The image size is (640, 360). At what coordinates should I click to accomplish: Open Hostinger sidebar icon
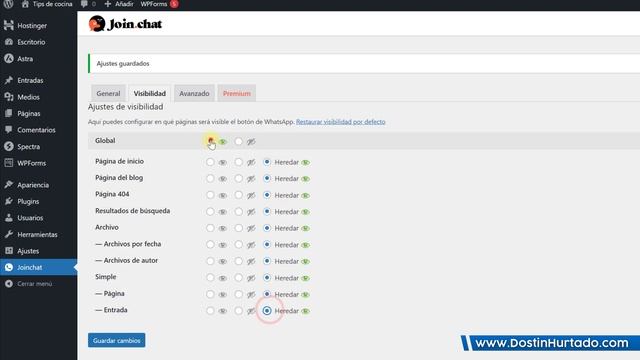pos(9,25)
